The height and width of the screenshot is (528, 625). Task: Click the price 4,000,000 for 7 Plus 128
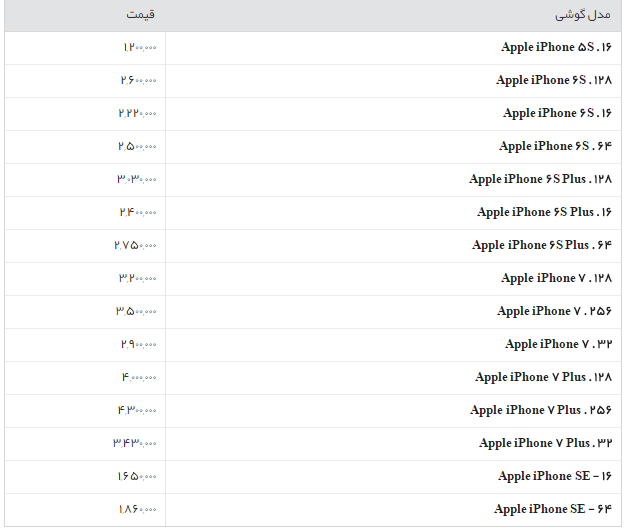[x=139, y=378]
